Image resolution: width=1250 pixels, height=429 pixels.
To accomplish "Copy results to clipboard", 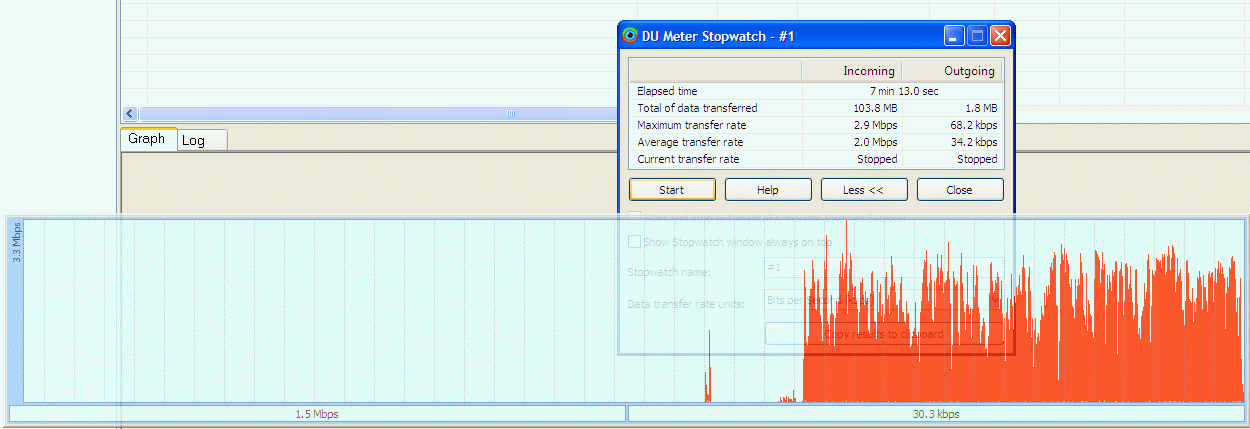I will (x=884, y=334).
